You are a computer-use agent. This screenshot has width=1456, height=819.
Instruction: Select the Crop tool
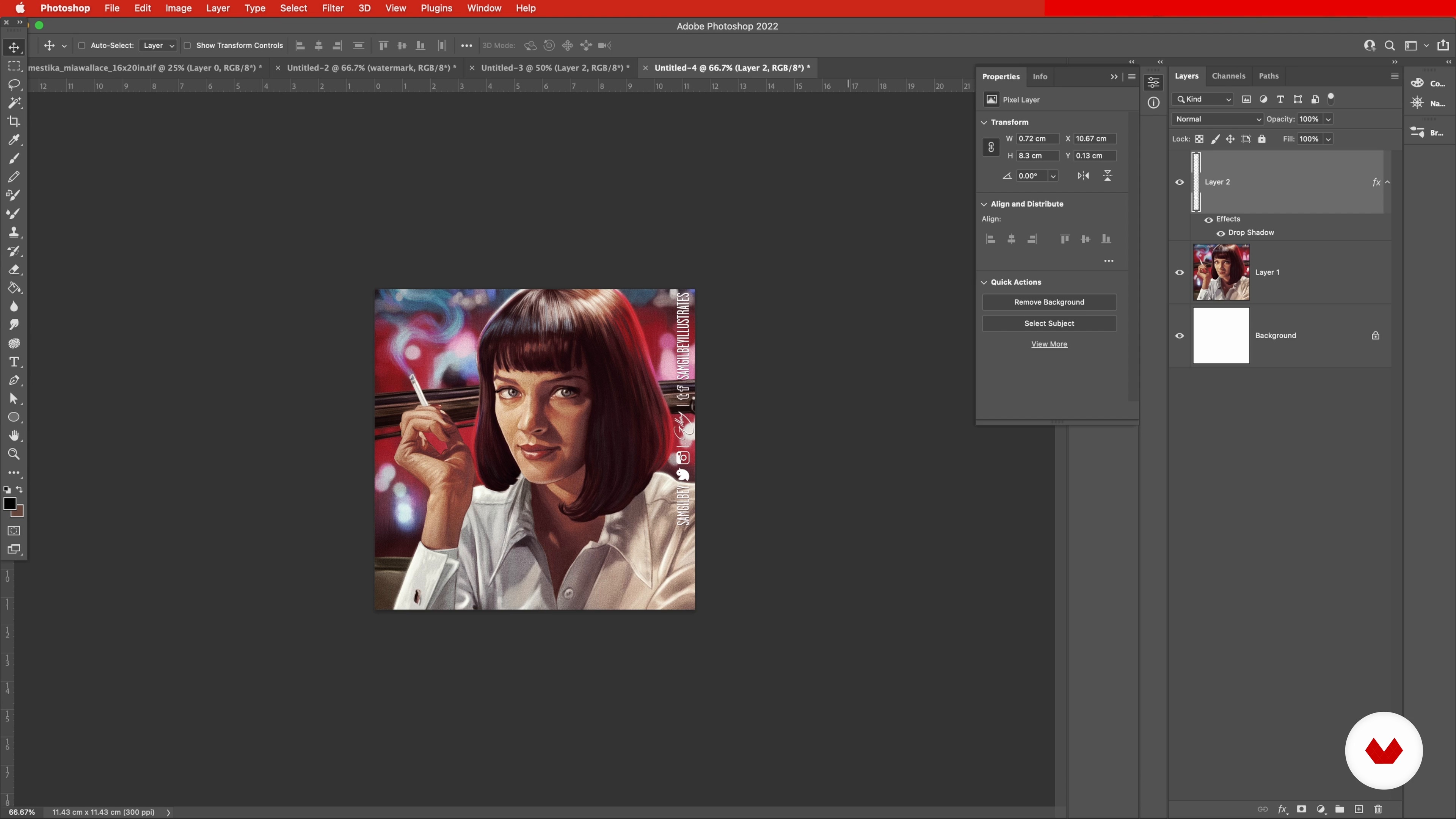(14, 121)
